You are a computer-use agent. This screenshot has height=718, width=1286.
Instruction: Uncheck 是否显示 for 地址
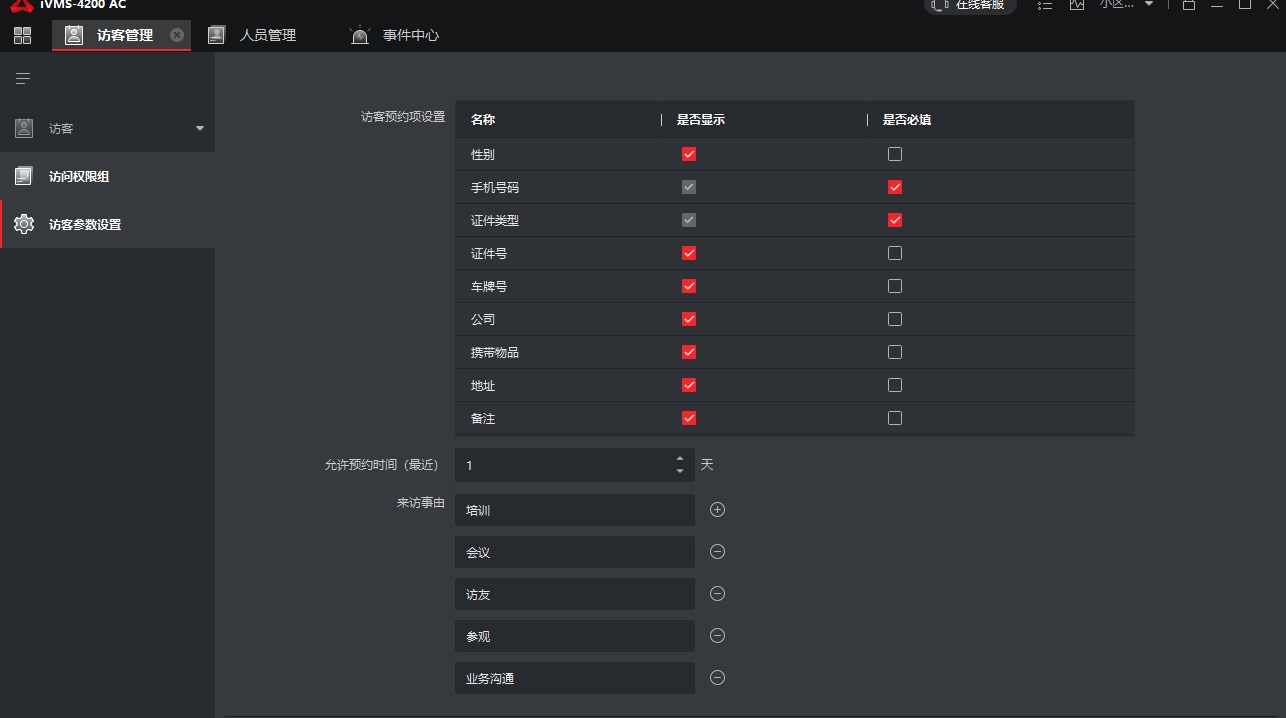689,385
